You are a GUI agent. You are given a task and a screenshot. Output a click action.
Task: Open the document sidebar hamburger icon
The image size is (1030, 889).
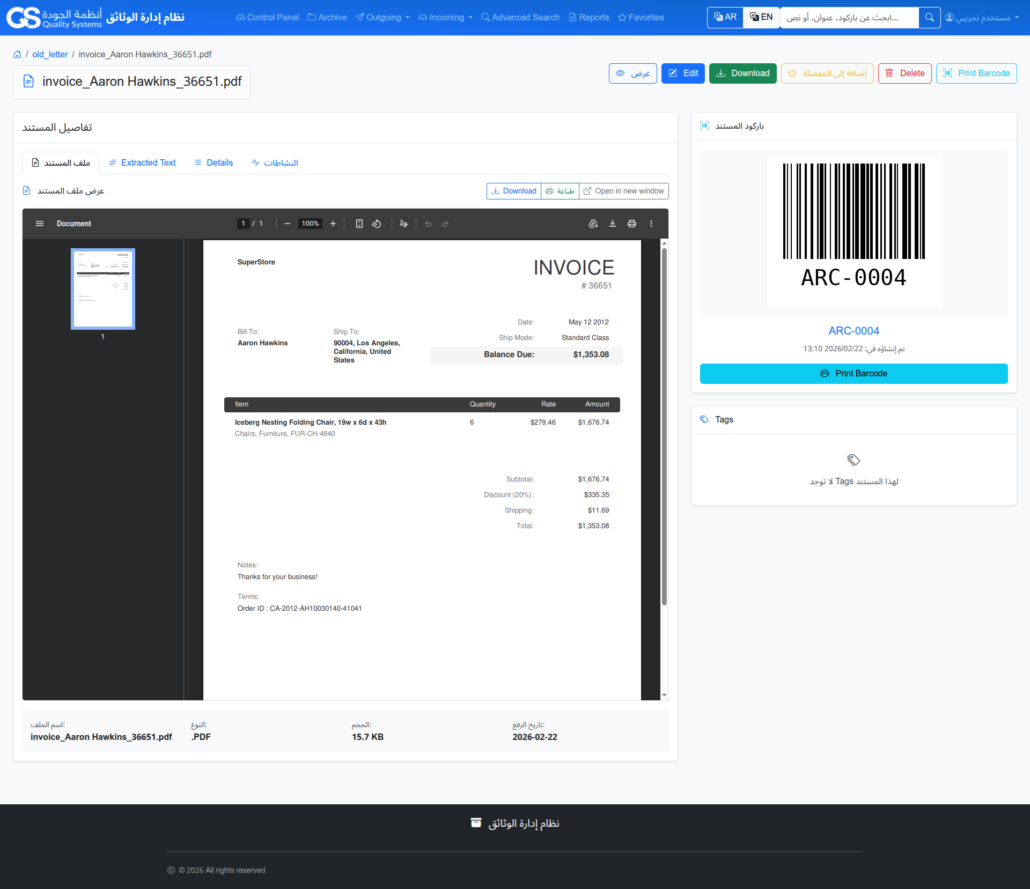pyautogui.click(x=39, y=223)
